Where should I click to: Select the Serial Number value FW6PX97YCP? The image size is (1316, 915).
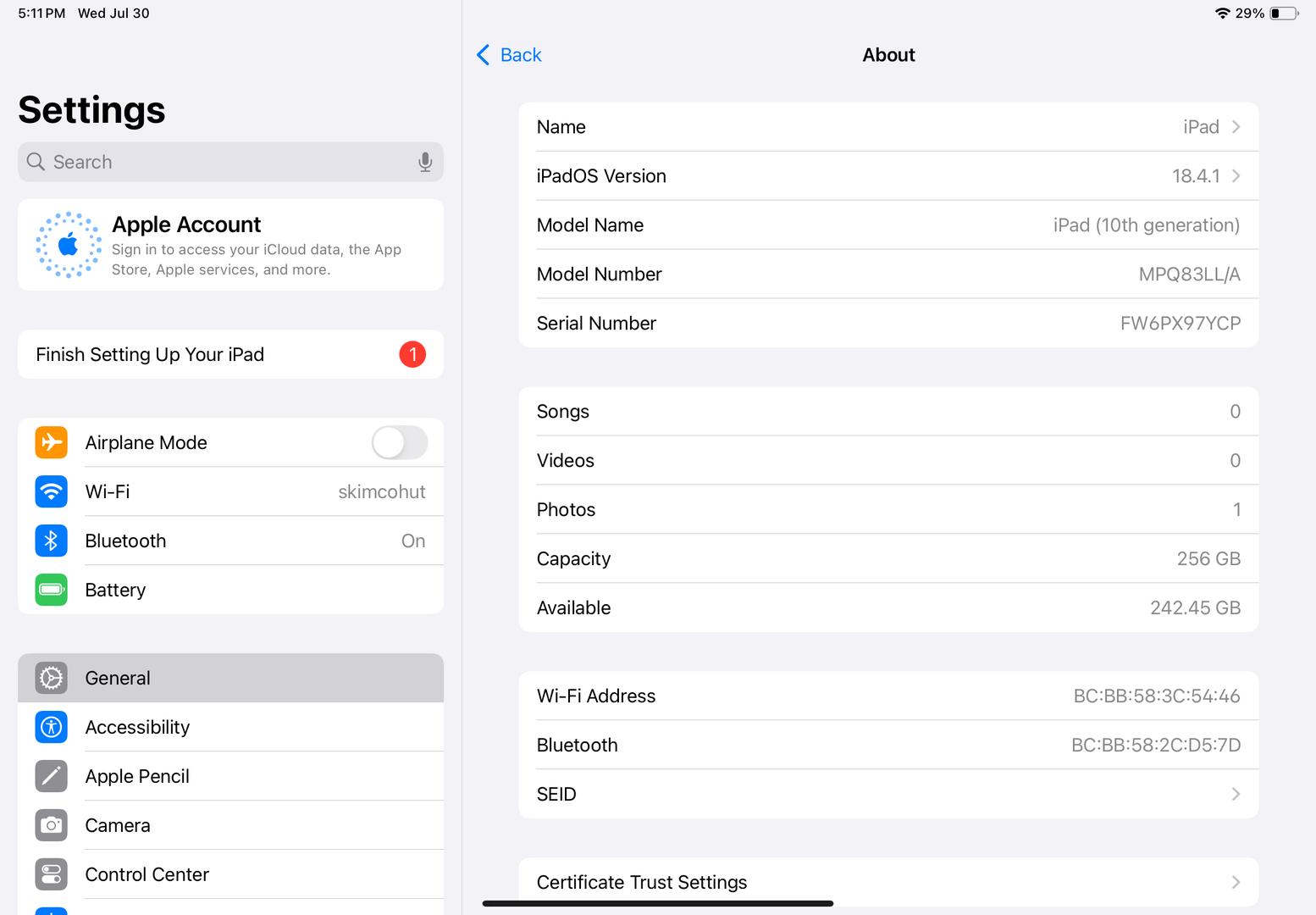(x=1181, y=324)
